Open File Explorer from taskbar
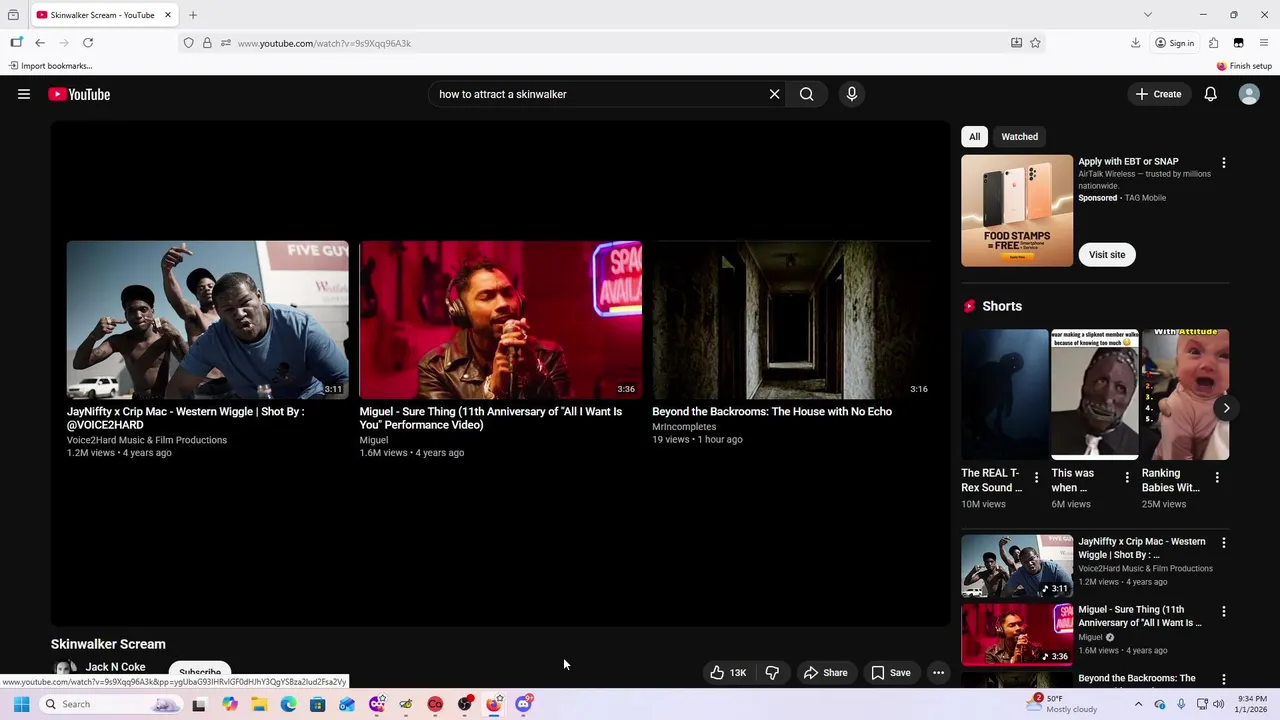Image resolution: width=1280 pixels, height=720 pixels. (x=259, y=704)
